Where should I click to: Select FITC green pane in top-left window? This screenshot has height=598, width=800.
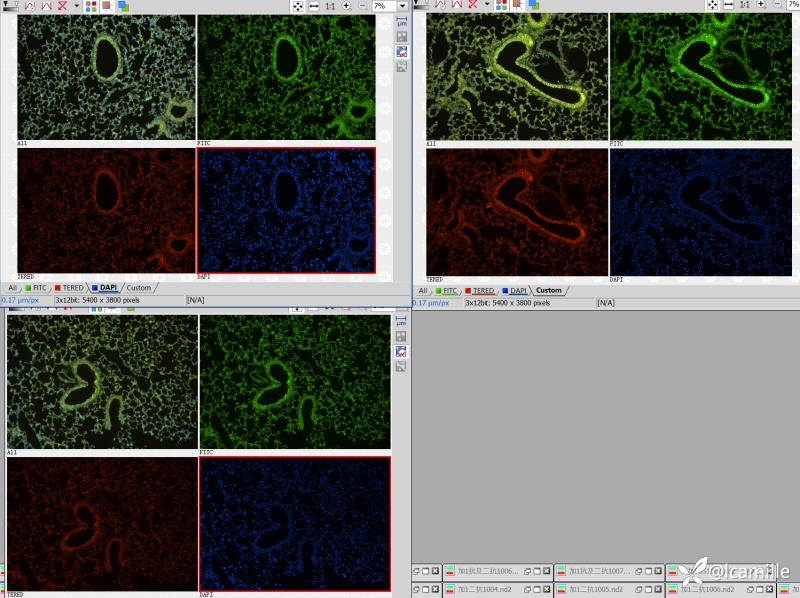tap(286, 77)
